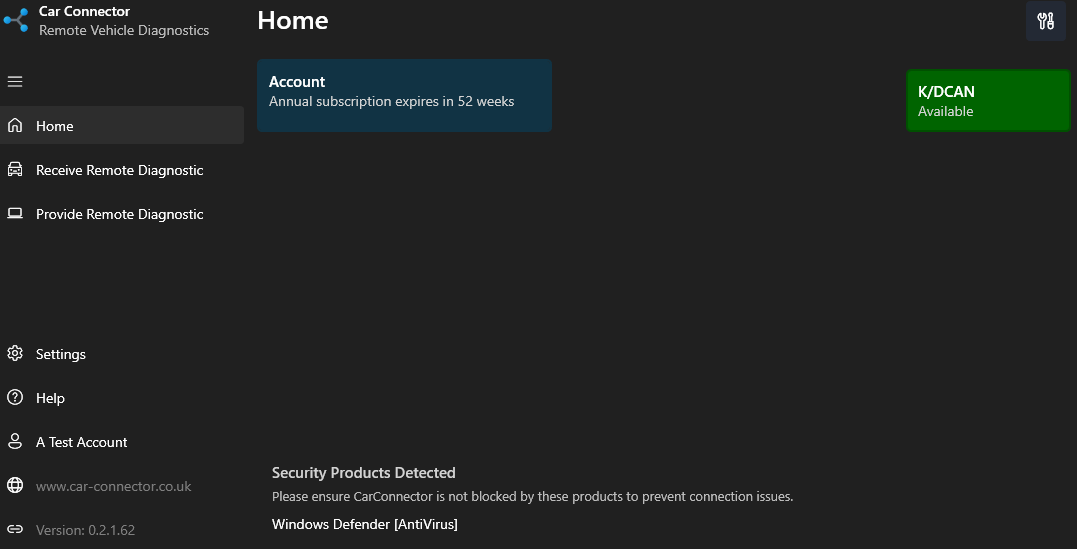Collapse the sidebar with the hamburger button

(x=15, y=81)
